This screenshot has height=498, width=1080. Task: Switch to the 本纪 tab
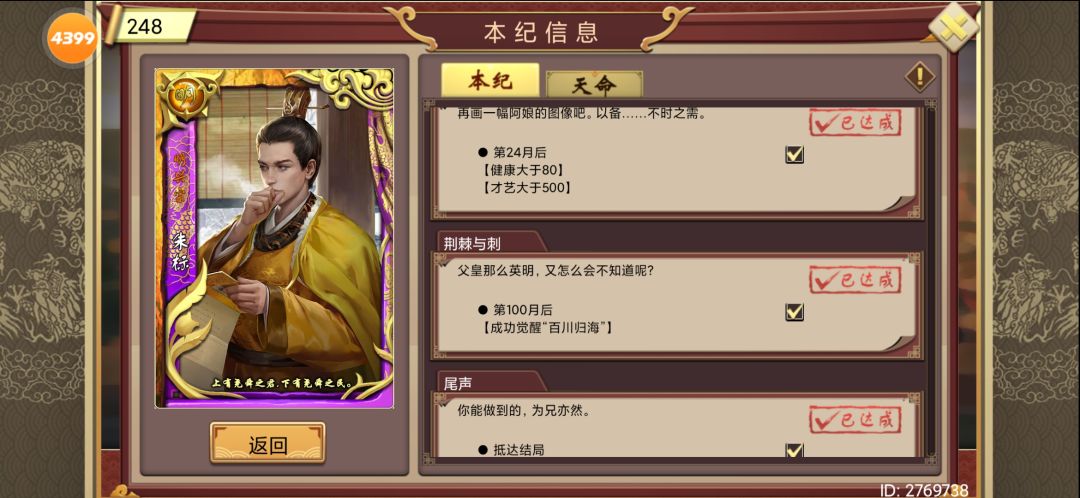pos(490,81)
